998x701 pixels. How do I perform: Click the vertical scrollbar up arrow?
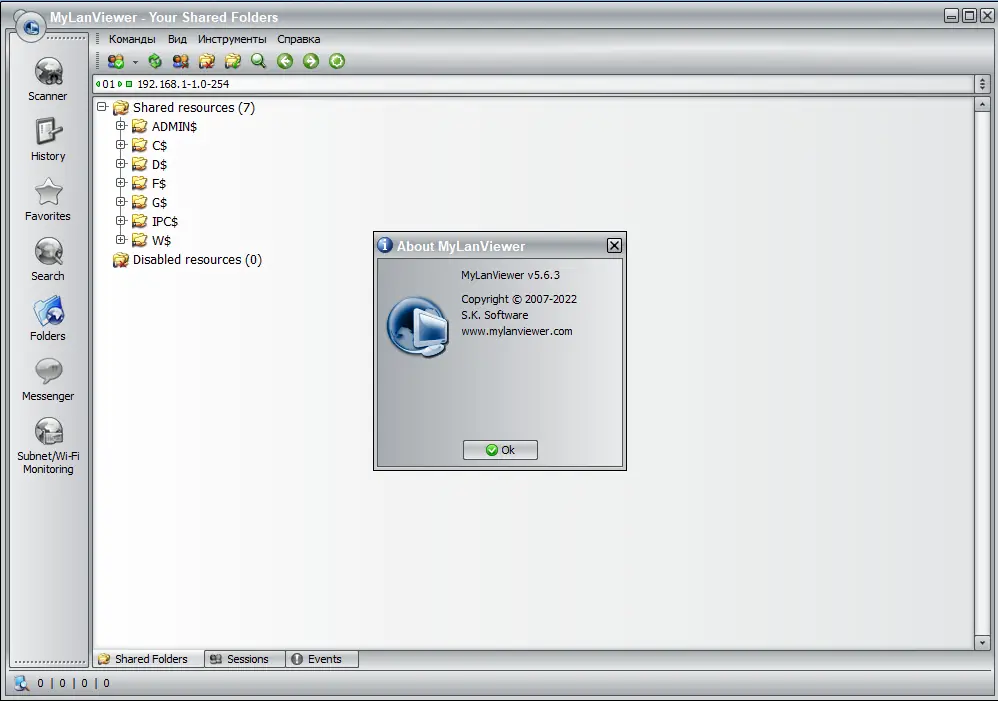pos(982,104)
